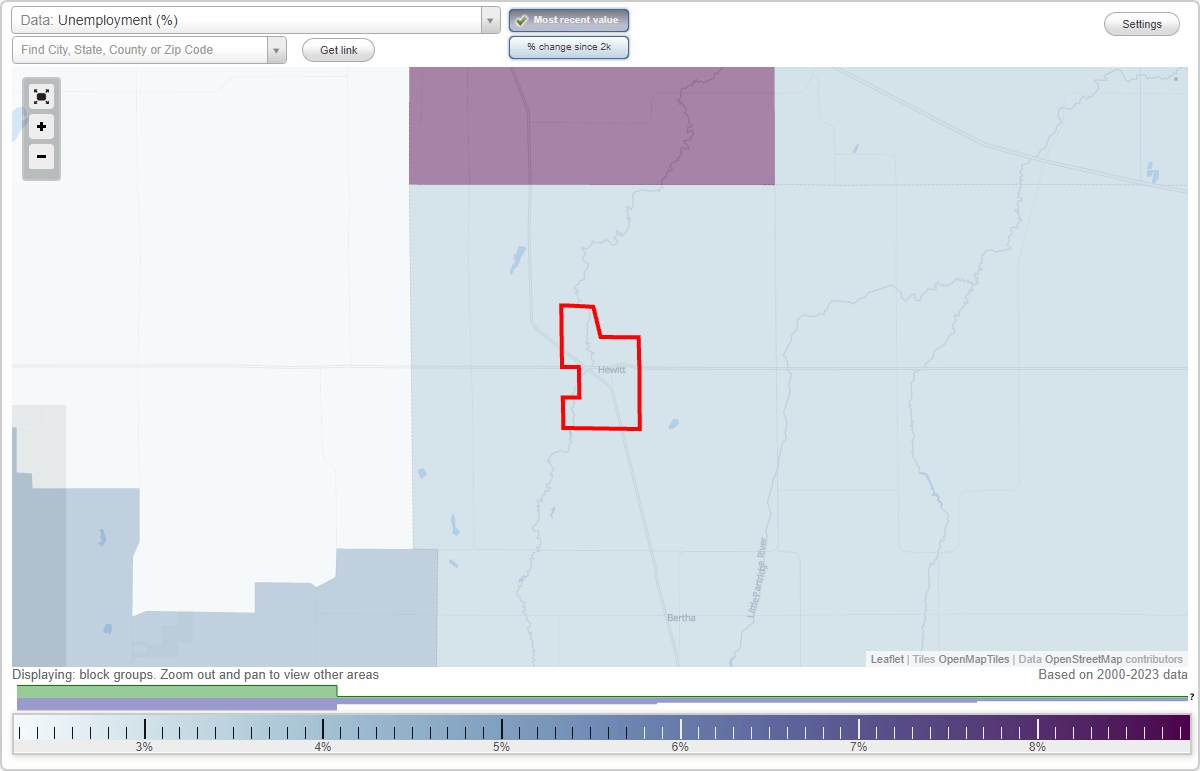Click the green distribution bar above the legend
This screenshot has width=1200, height=771.
(x=178, y=692)
